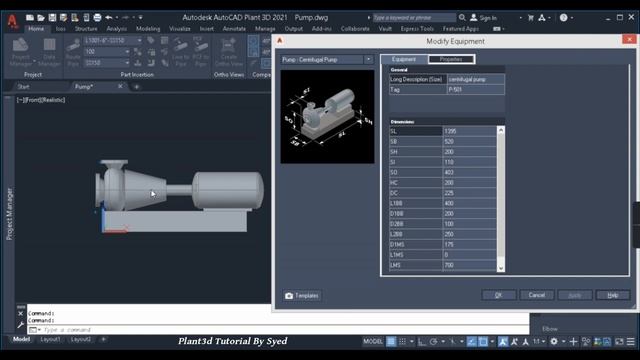Click the workspace gear icon in status bar
This screenshot has height=360, width=640.
(x=554, y=341)
